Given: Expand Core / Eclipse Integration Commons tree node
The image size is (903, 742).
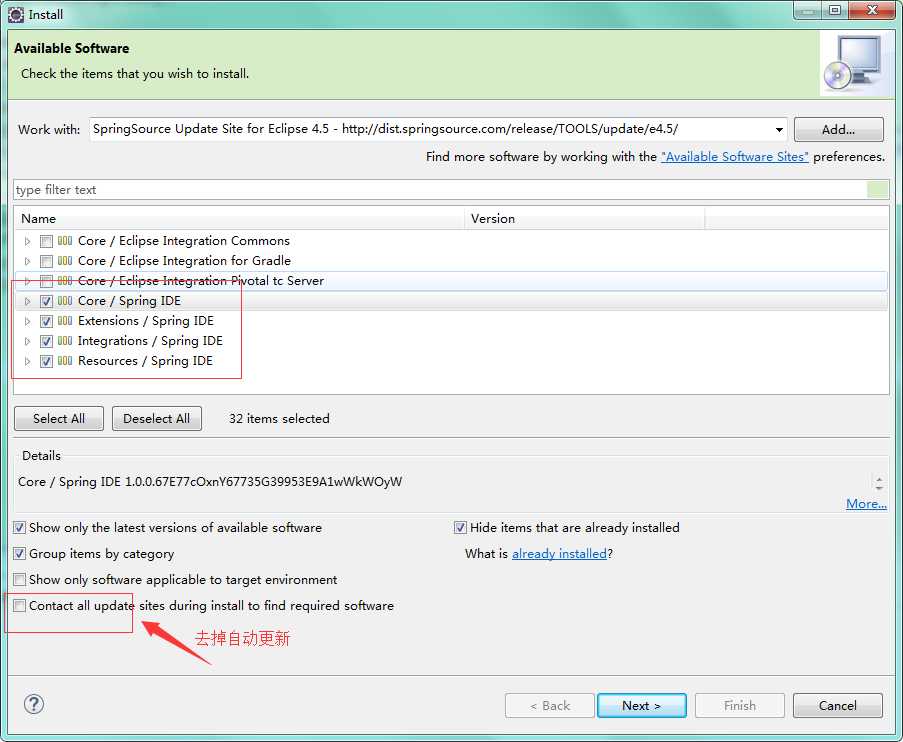Looking at the screenshot, I should tap(27, 241).
